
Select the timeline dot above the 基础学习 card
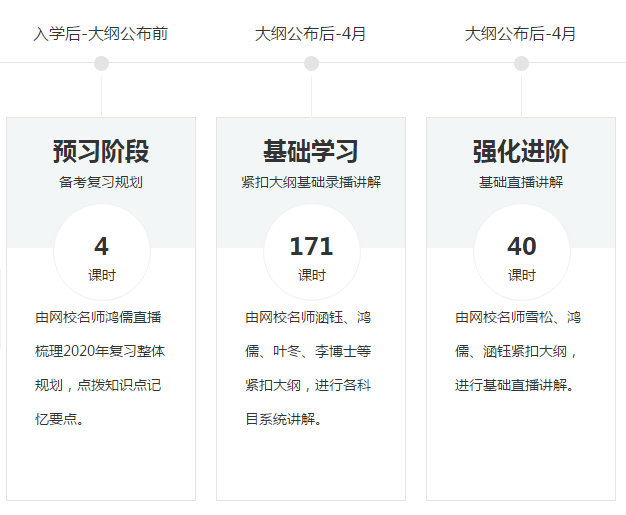point(311,64)
